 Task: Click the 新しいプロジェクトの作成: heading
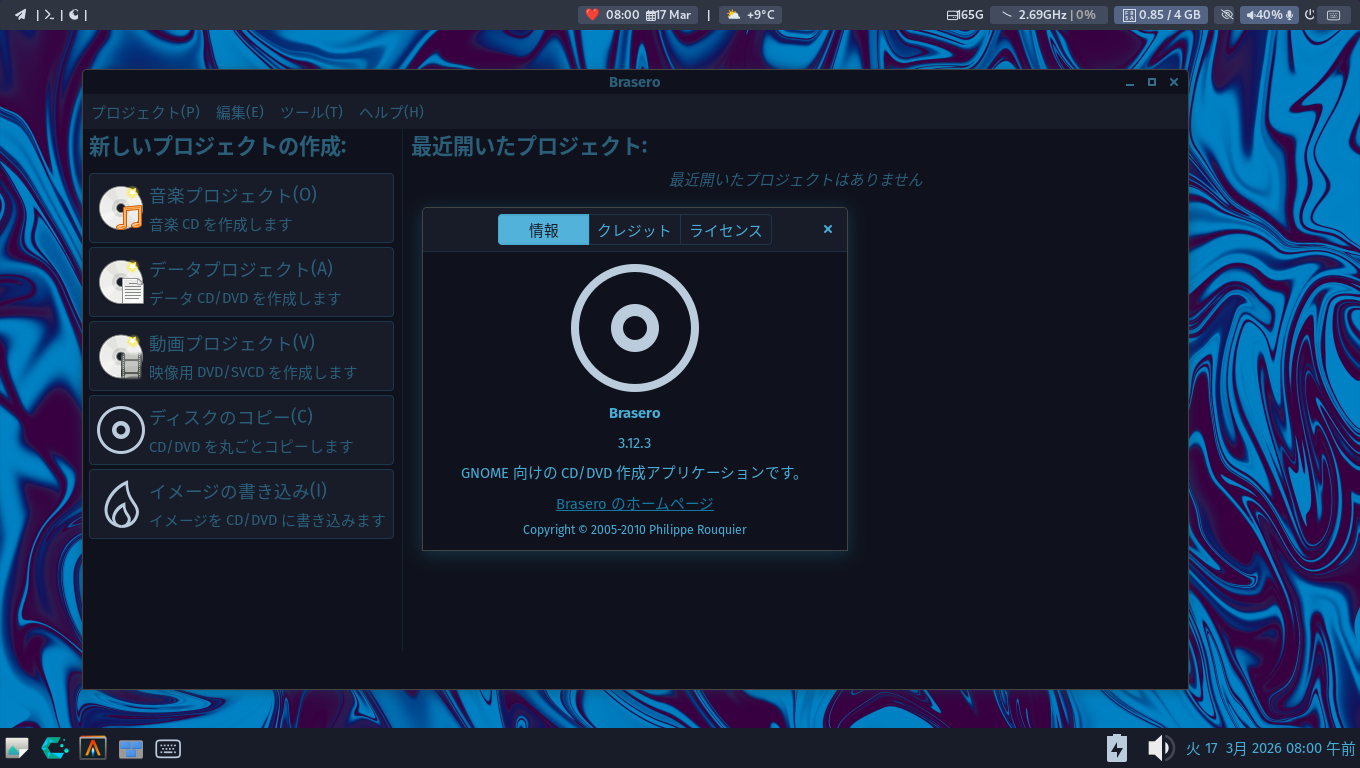coord(218,147)
